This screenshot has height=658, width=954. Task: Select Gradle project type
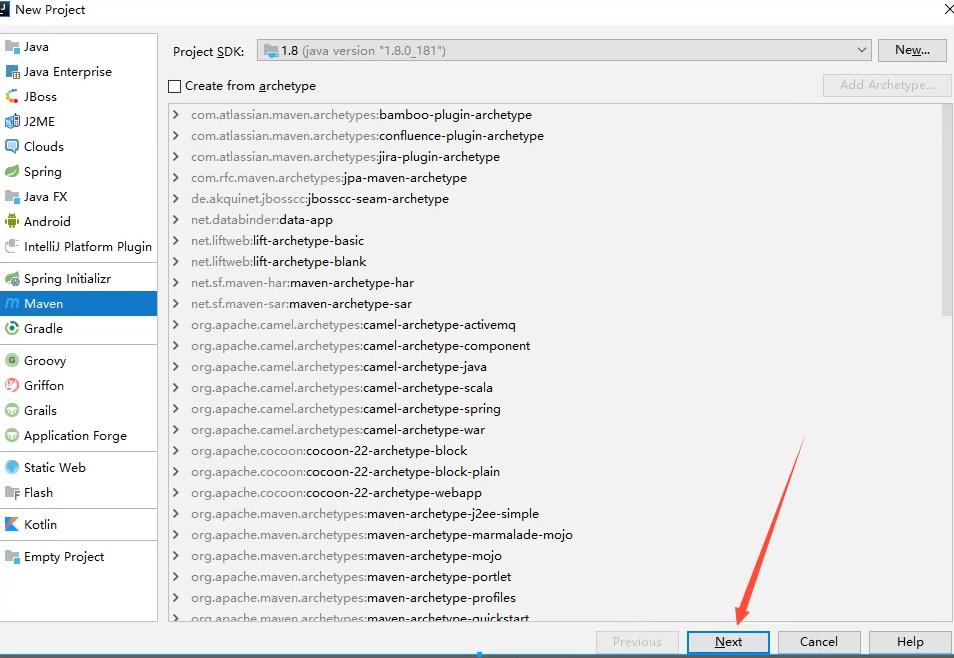click(x=78, y=329)
